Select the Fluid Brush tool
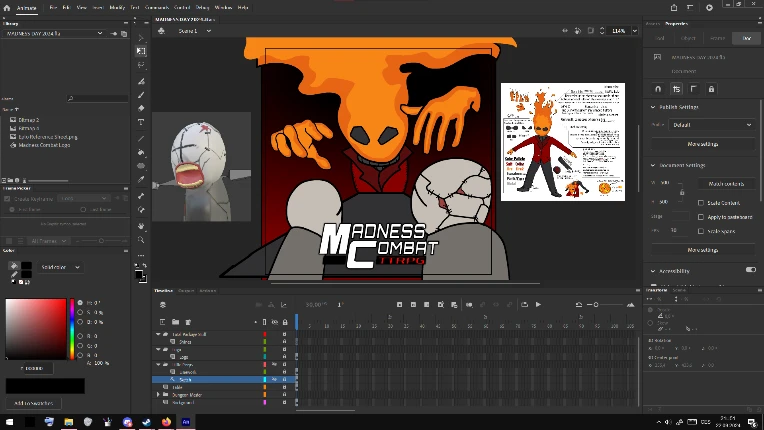 (141, 81)
